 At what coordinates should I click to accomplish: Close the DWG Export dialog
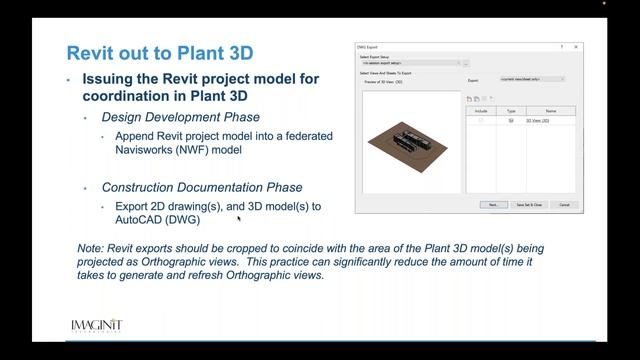pyautogui.click(x=576, y=47)
